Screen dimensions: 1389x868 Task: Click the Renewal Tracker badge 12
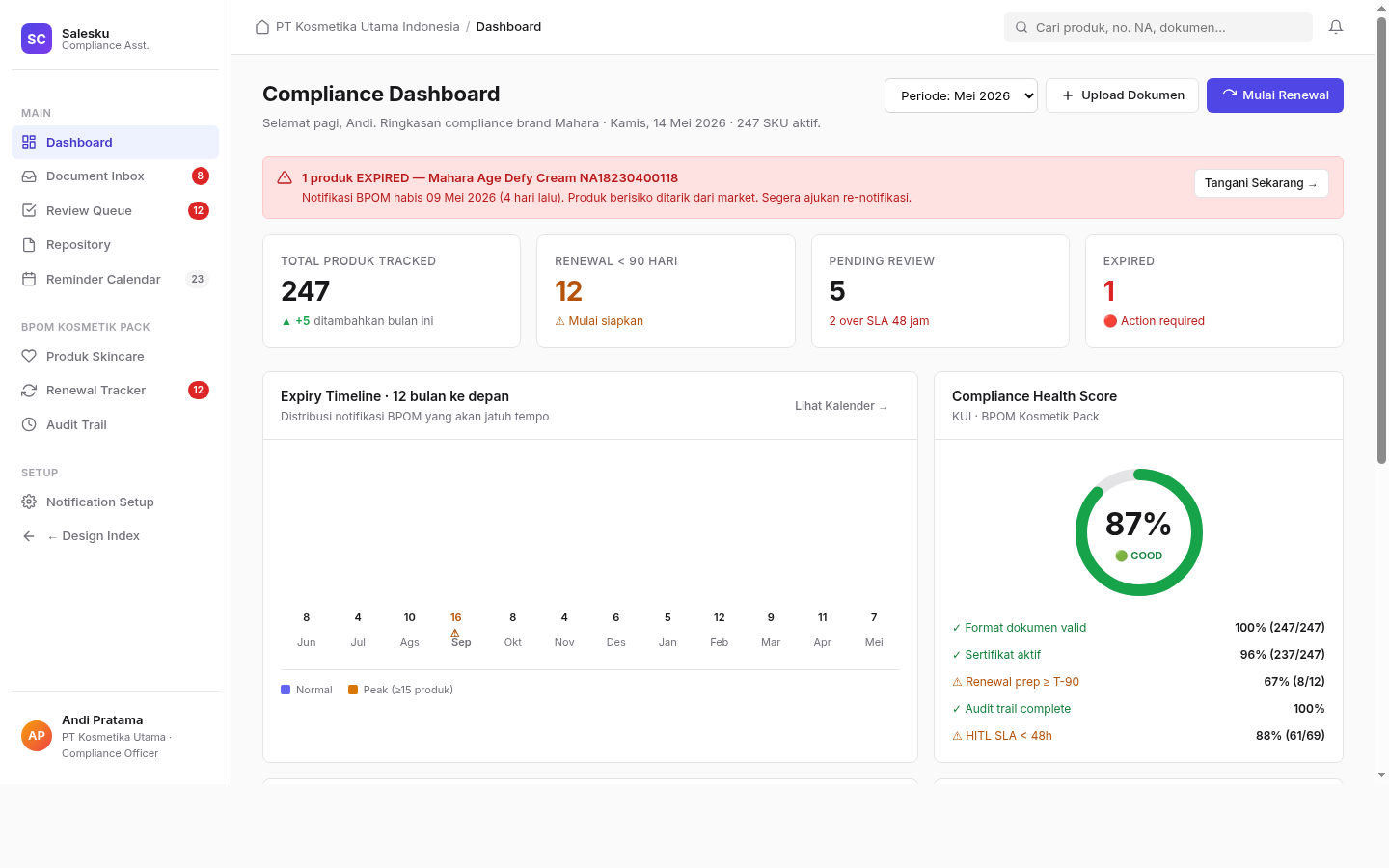point(199,390)
